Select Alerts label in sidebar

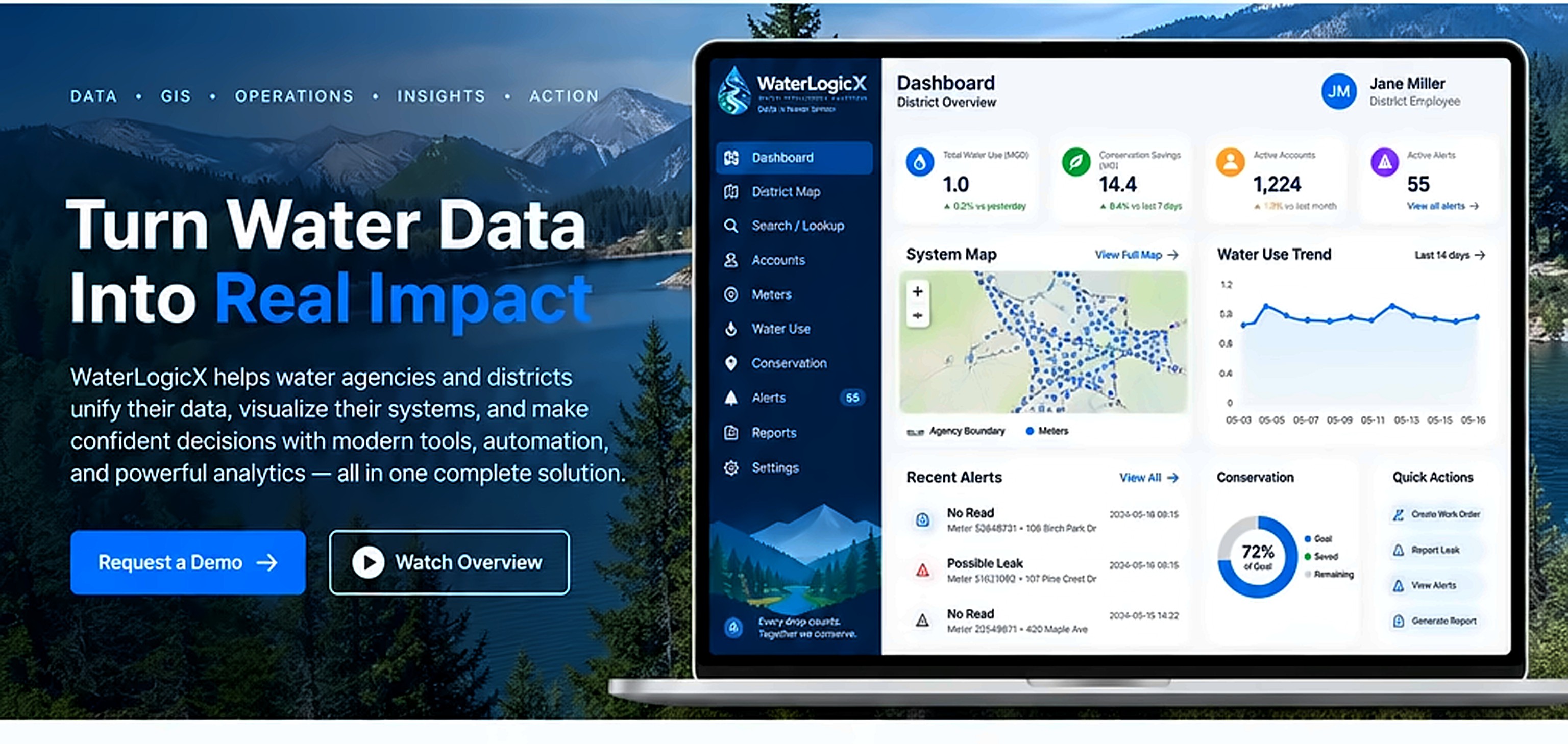[x=768, y=398]
